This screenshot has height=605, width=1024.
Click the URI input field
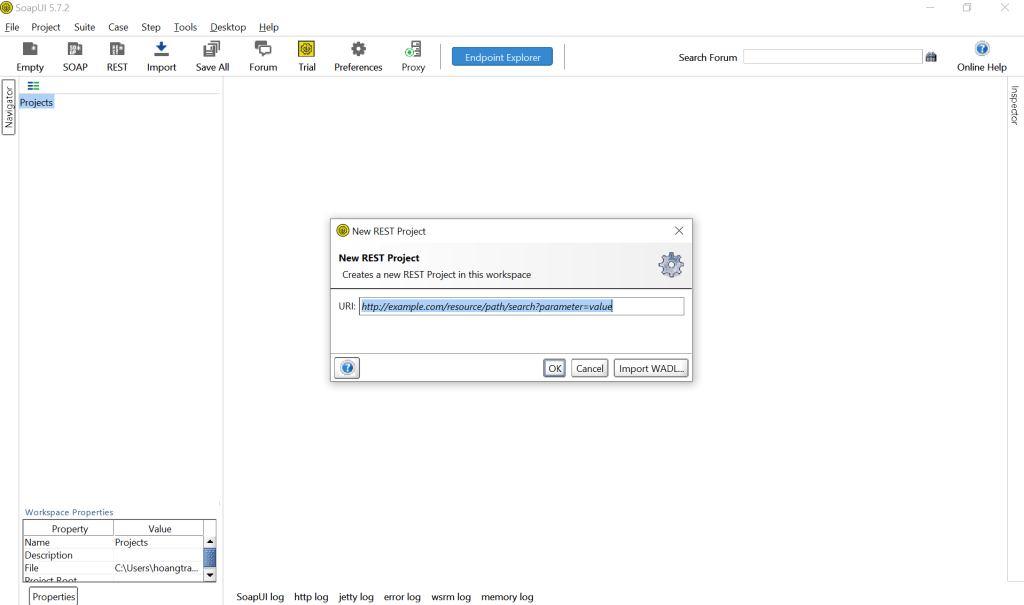(521, 307)
